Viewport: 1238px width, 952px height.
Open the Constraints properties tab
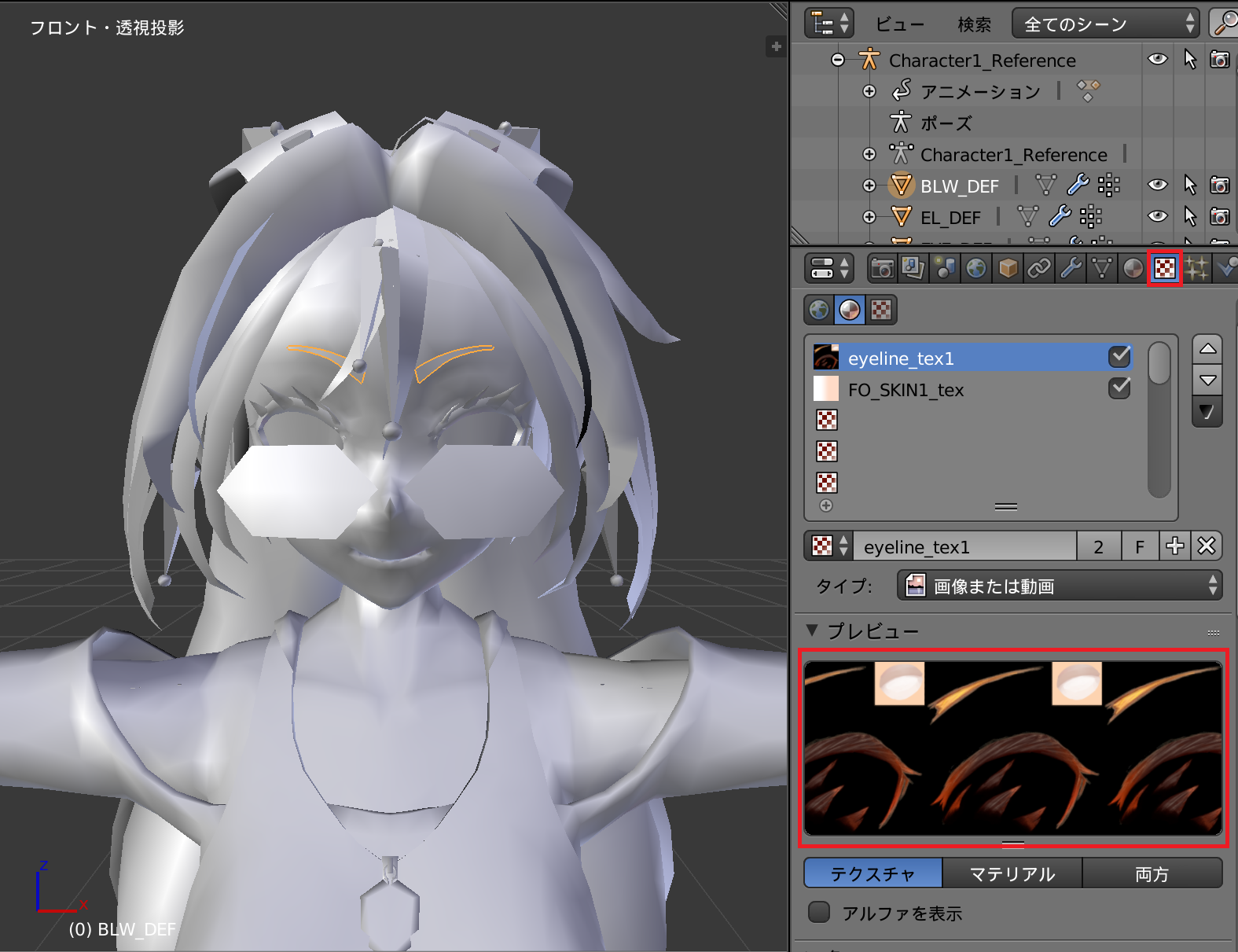click(1039, 269)
